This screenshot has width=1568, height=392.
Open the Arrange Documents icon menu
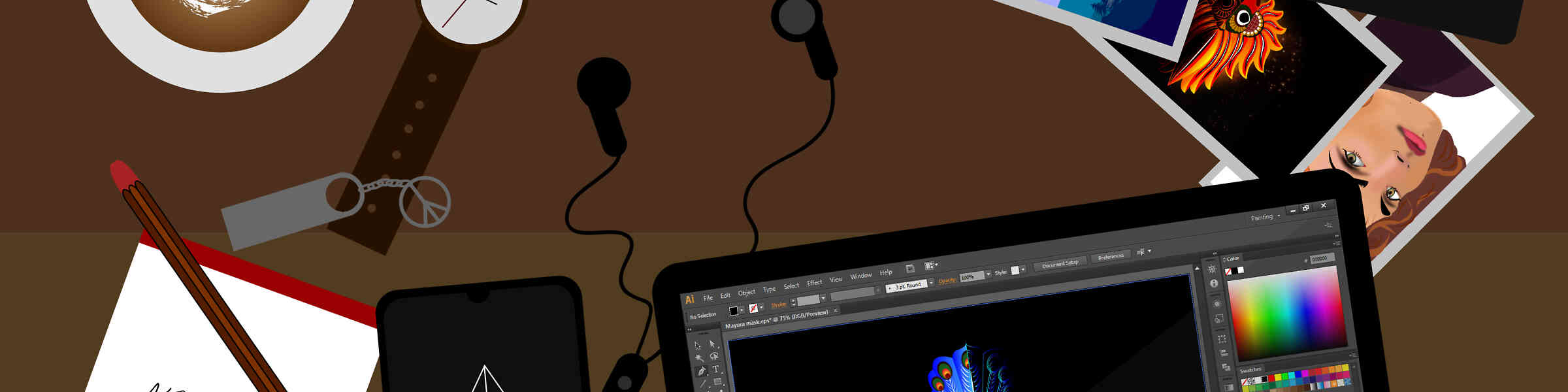coord(930,265)
